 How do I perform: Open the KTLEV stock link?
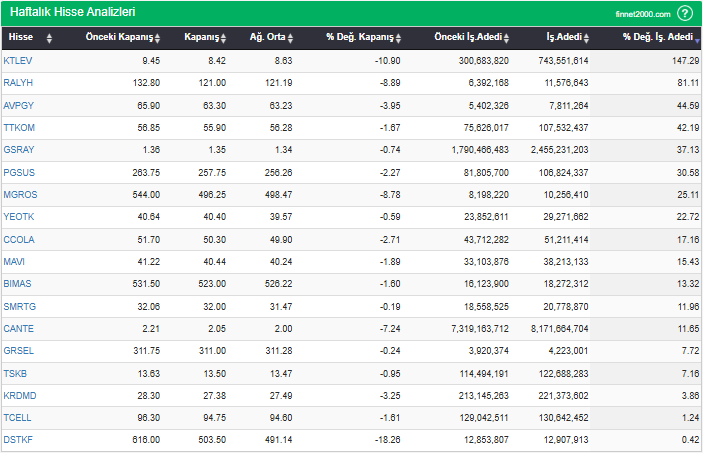[x=18, y=60]
